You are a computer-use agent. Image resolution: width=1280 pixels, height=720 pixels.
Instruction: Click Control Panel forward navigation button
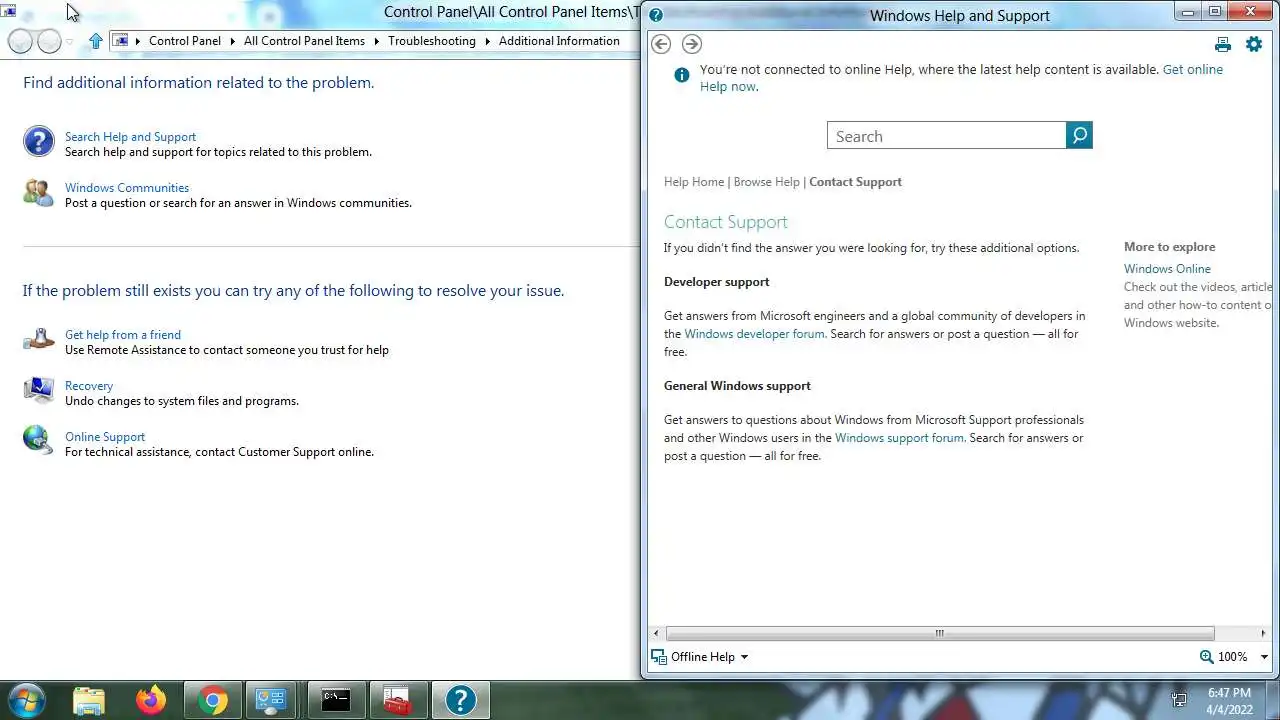pyautogui.click(x=49, y=41)
